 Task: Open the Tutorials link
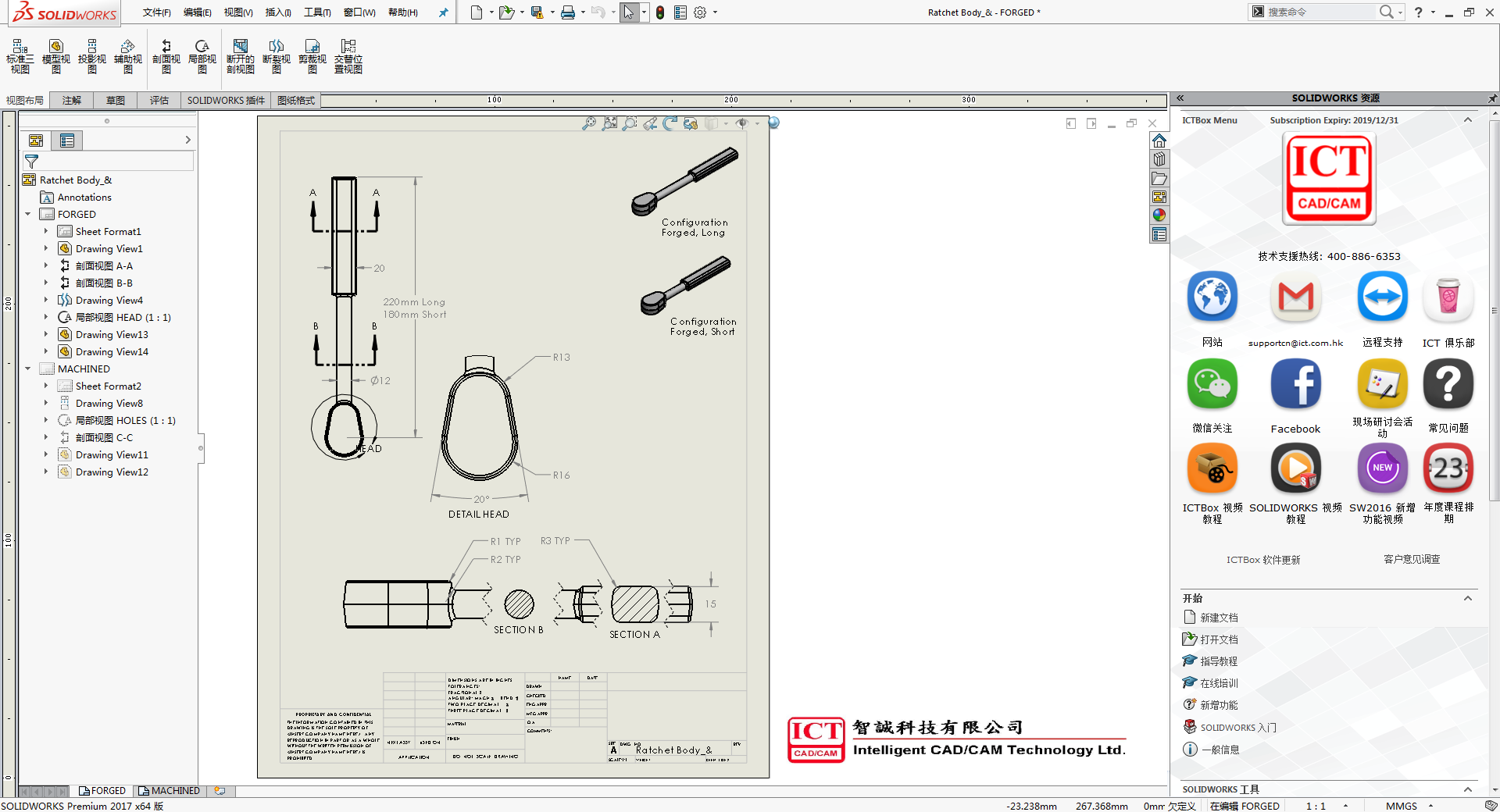click(1219, 661)
